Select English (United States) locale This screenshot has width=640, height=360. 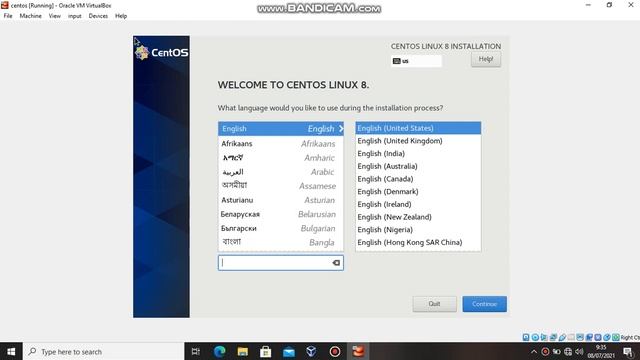click(418, 128)
